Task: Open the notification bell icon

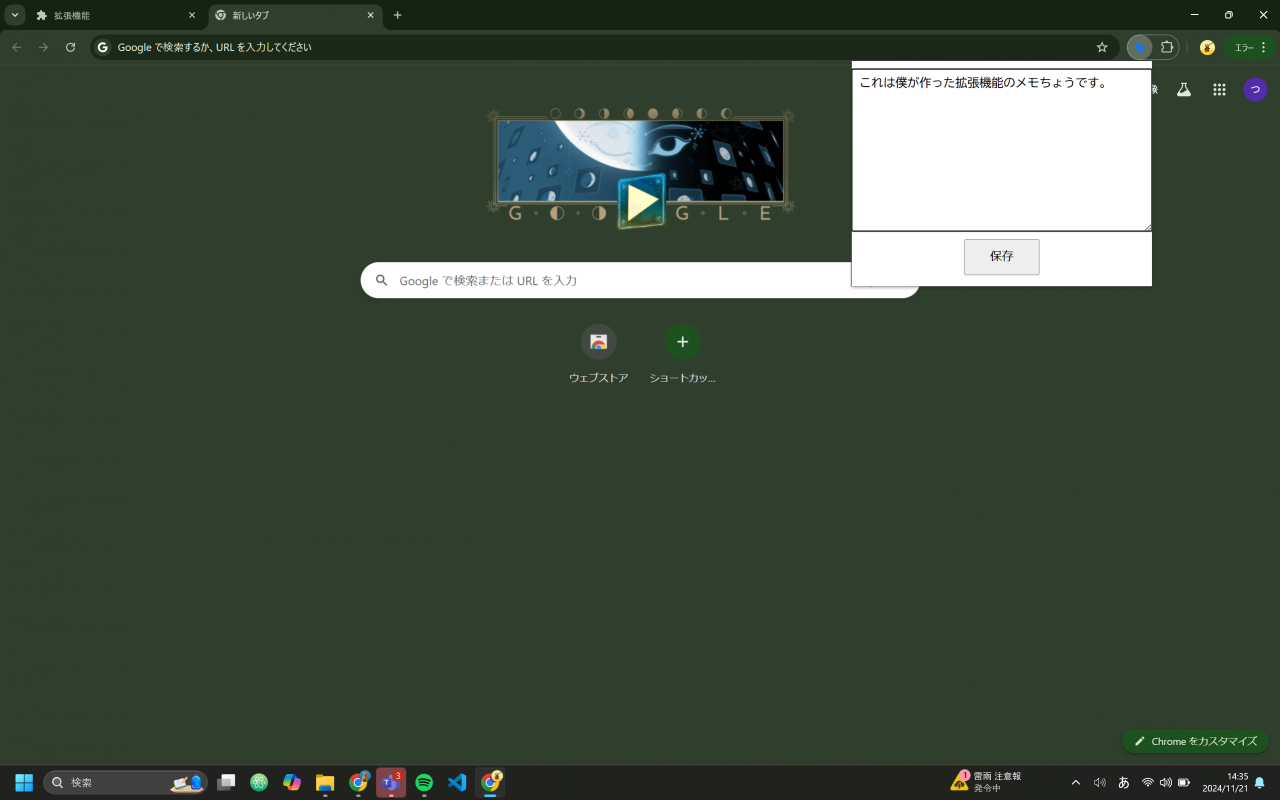Action: coord(1260,782)
